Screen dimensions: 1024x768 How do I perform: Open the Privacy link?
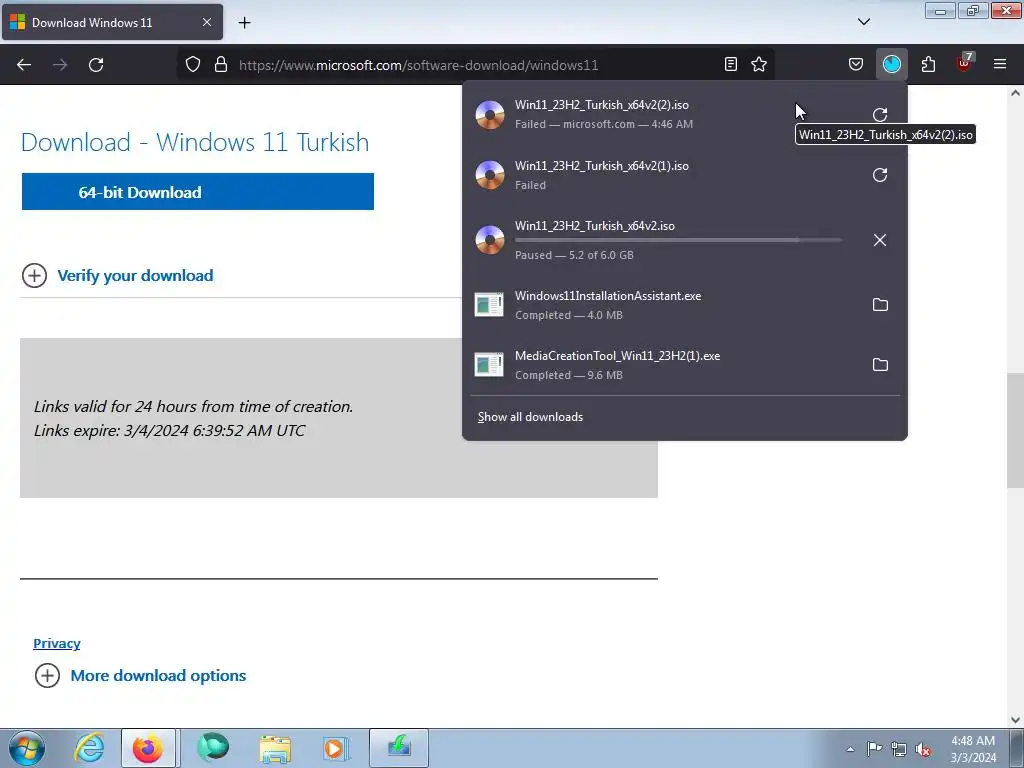[57, 643]
